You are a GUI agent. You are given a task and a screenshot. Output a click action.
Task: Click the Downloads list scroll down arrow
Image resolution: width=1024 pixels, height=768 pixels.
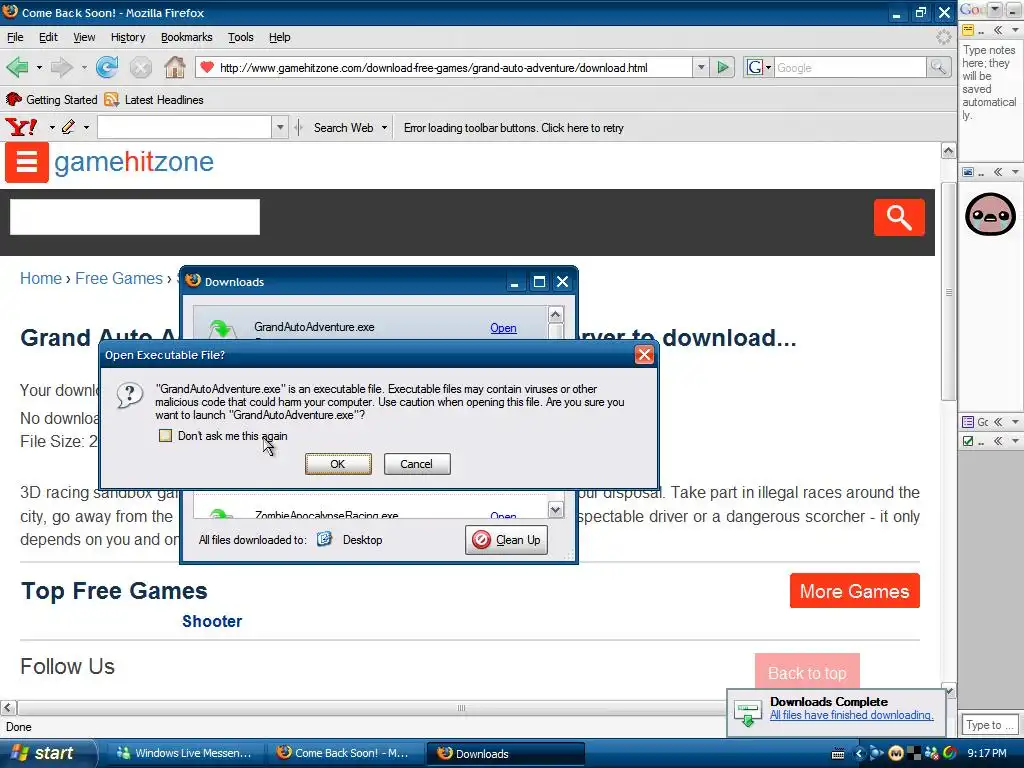(x=556, y=509)
